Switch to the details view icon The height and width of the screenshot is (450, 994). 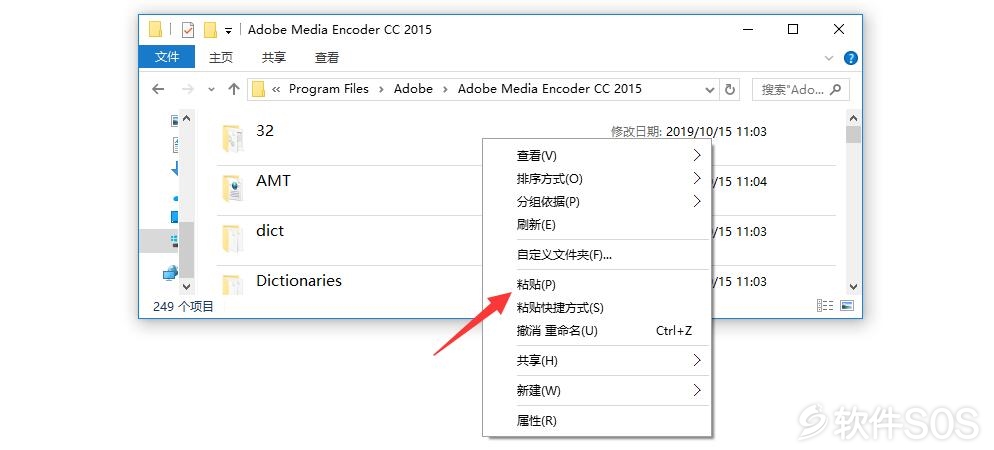[825, 306]
